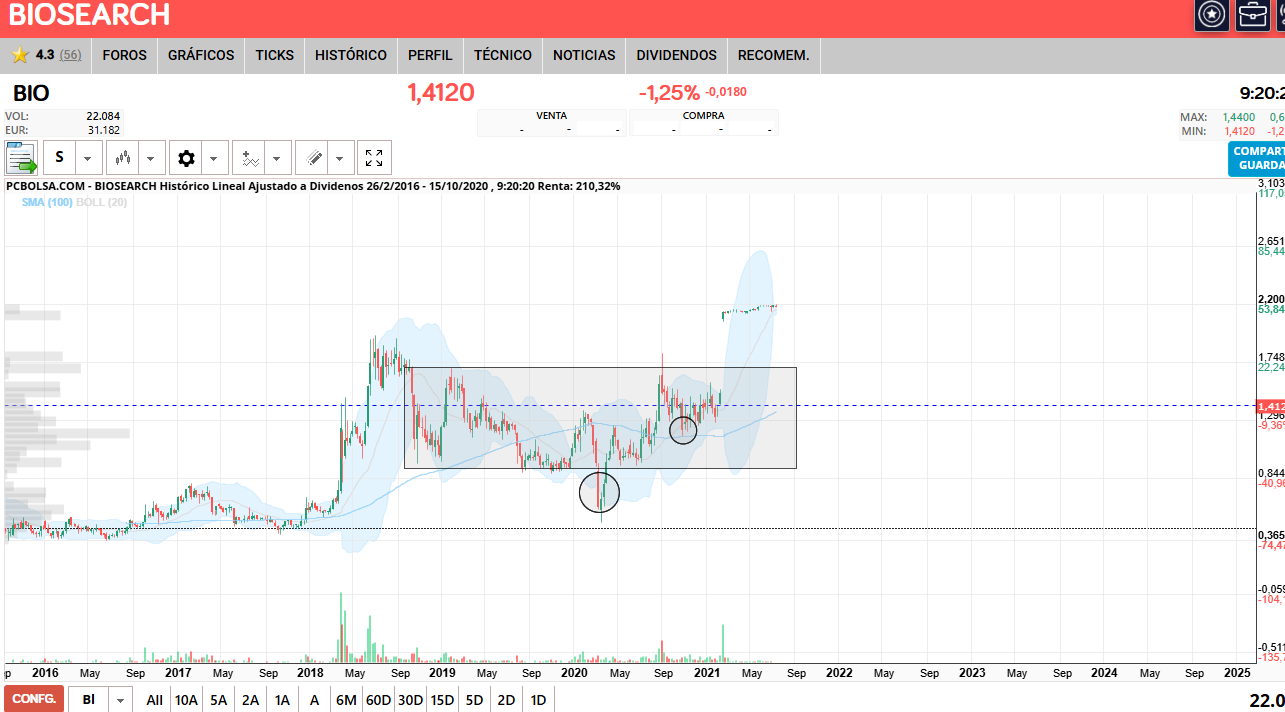The width and height of the screenshot is (1285, 712).
Task: Click the MAX value 1,4400
Action: (x=1238, y=117)
